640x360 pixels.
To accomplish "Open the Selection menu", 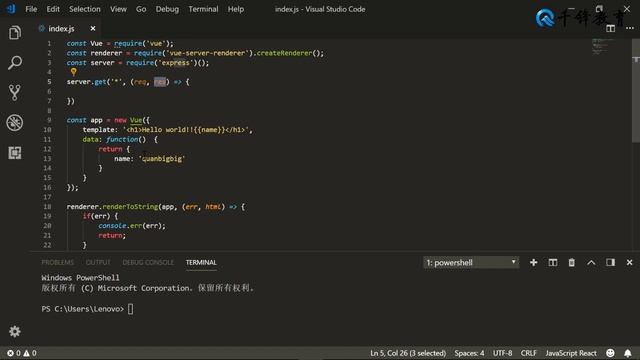I will (x=84, y=9).
